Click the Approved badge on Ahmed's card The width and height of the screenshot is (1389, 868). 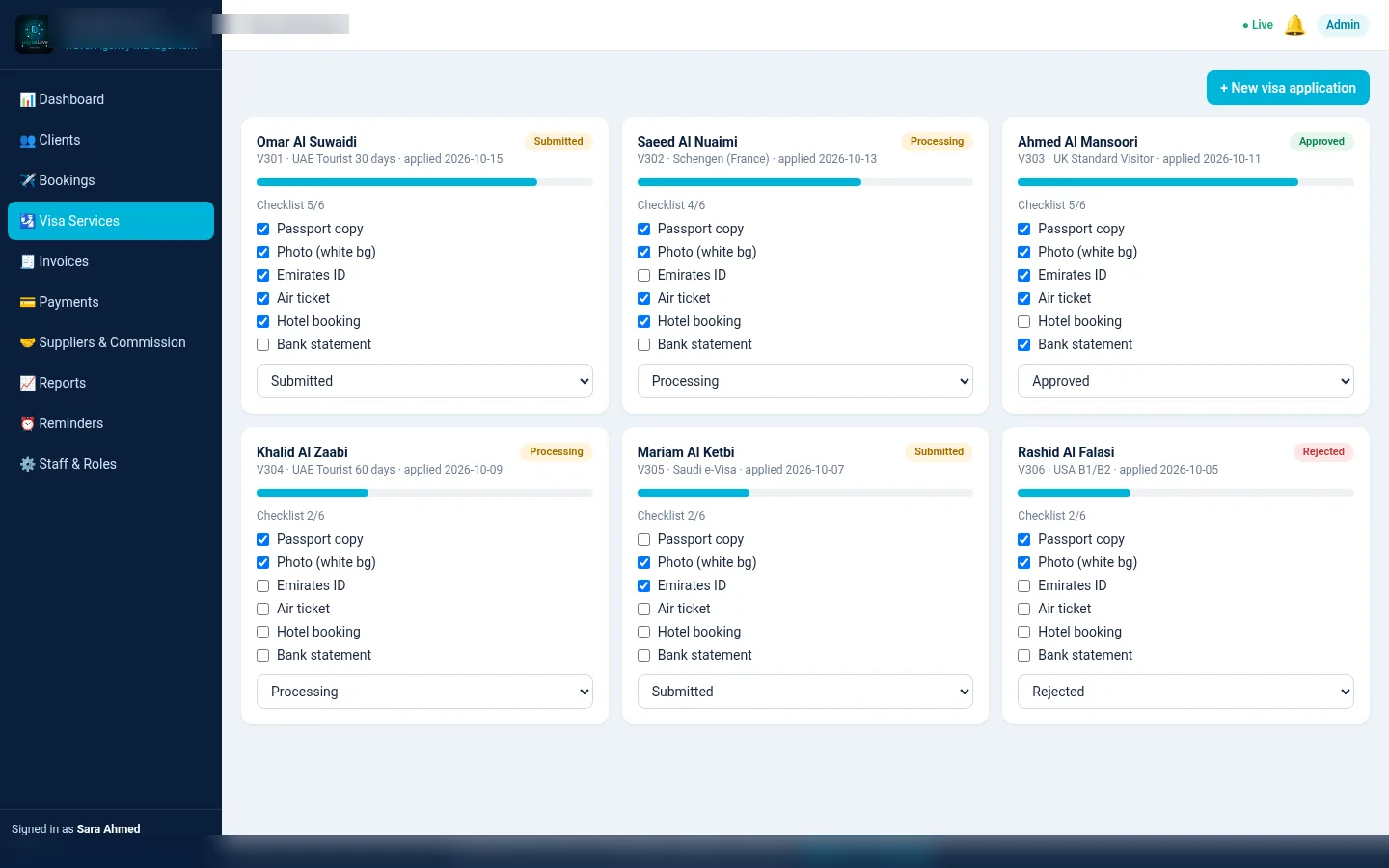coord(1321,141)
